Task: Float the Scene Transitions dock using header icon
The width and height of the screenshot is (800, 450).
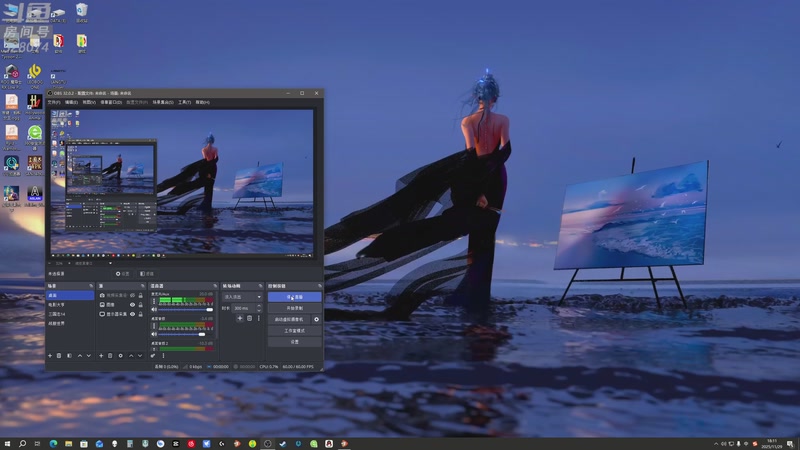Action: (261, 286)
